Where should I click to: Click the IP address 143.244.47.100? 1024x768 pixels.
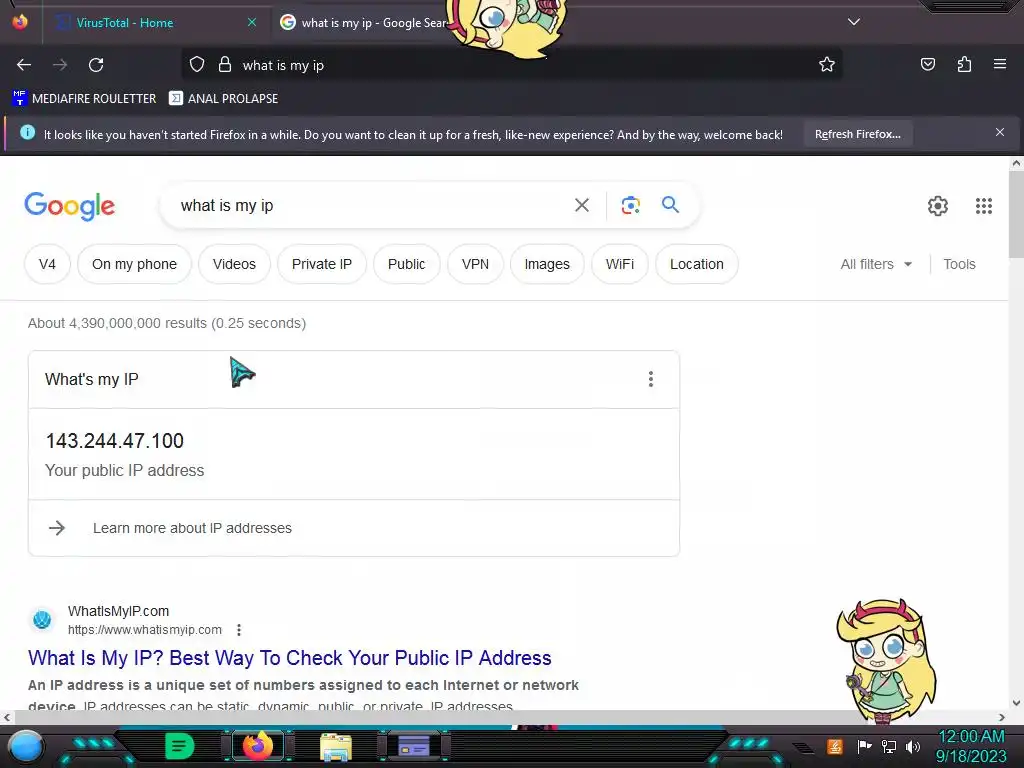pyautogui.click(x=115, y=441)
